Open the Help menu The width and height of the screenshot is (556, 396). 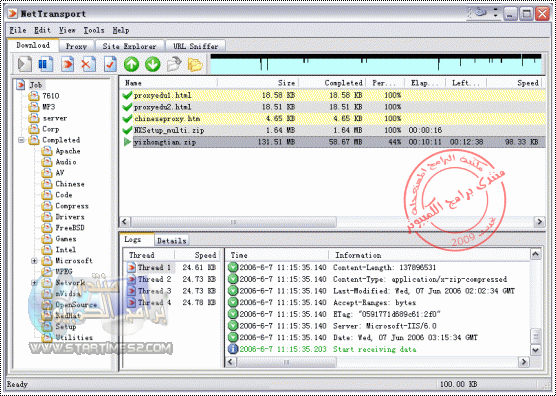(121, 30)
